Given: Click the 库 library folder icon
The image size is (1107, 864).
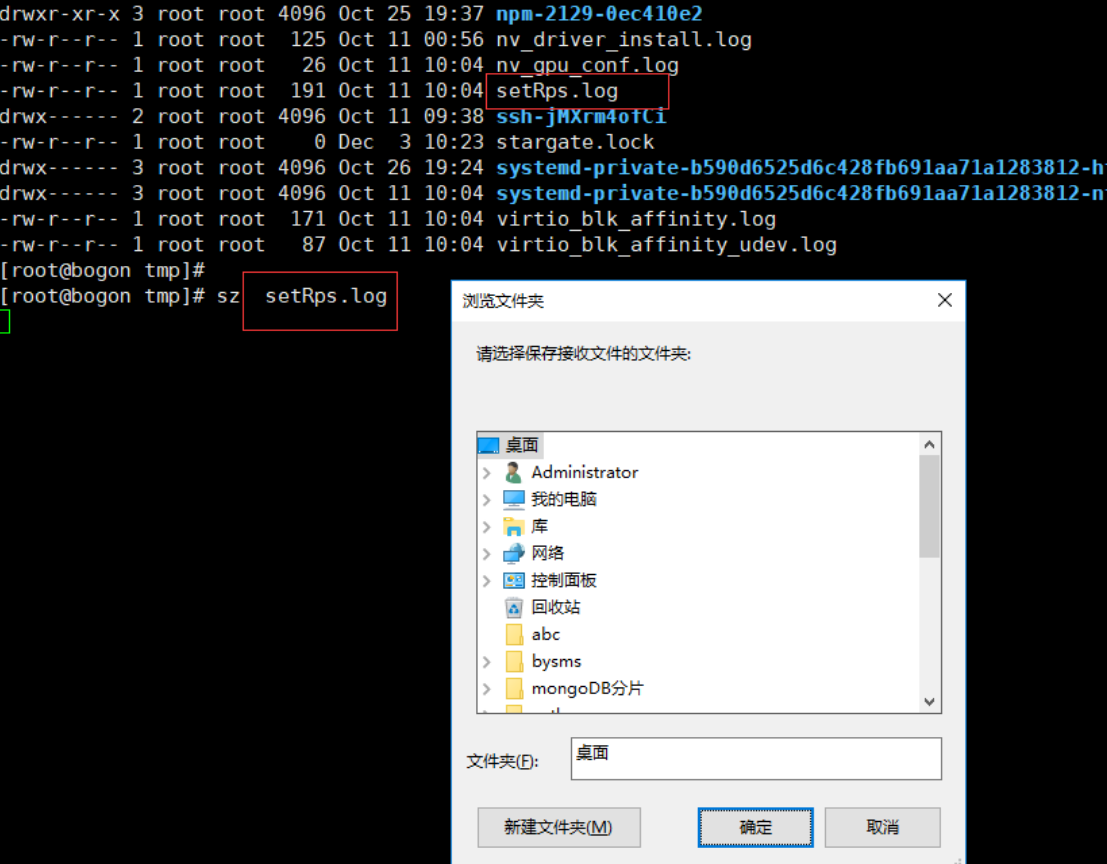Looking at the screenshot, I should click(x=513, y=527).
